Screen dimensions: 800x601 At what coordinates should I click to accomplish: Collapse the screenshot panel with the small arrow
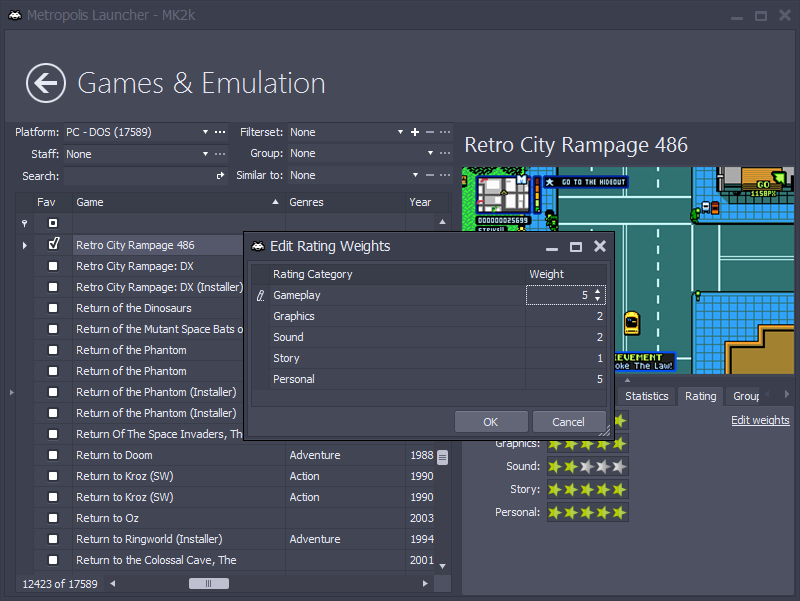pos(628,380)
